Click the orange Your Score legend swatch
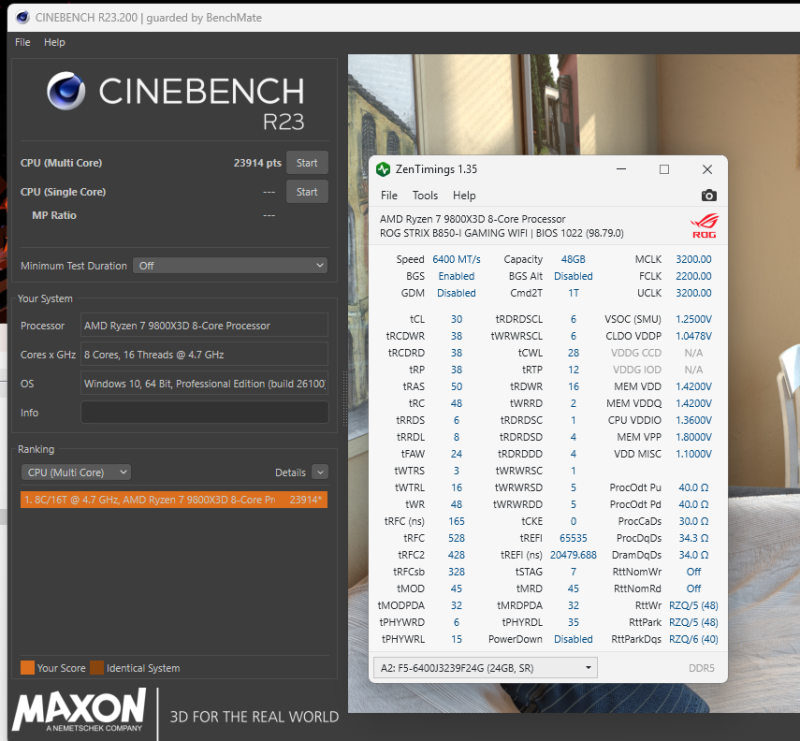 pos(28,668)
